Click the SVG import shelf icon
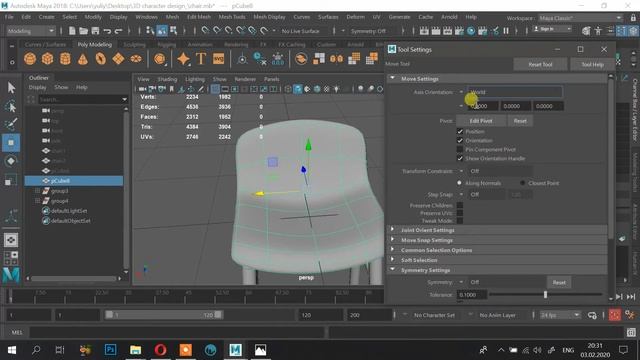This screenshot has width=640, height=360. click(x=219, y=59)
